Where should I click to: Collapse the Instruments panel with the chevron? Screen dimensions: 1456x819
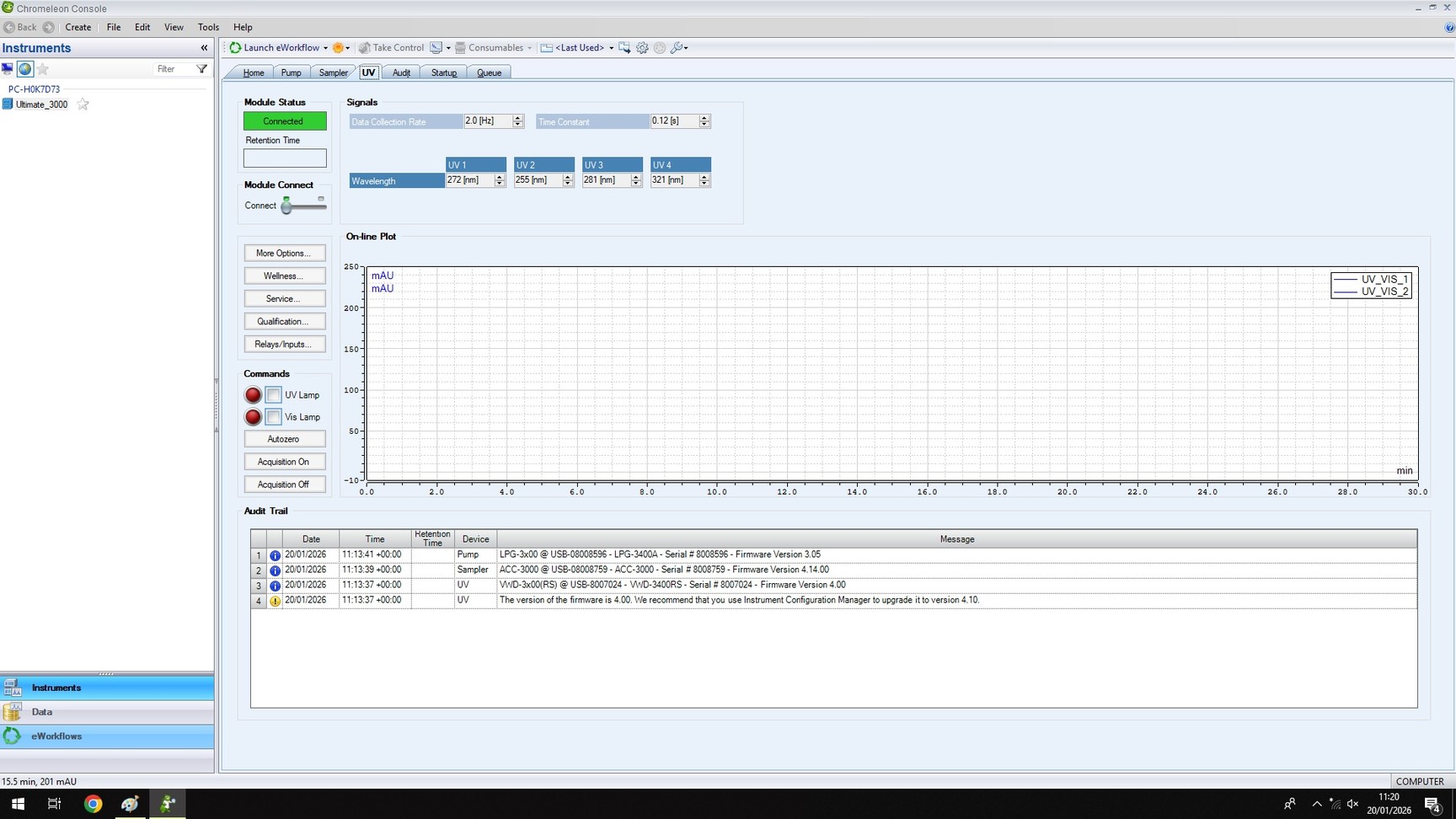[204, 48]
